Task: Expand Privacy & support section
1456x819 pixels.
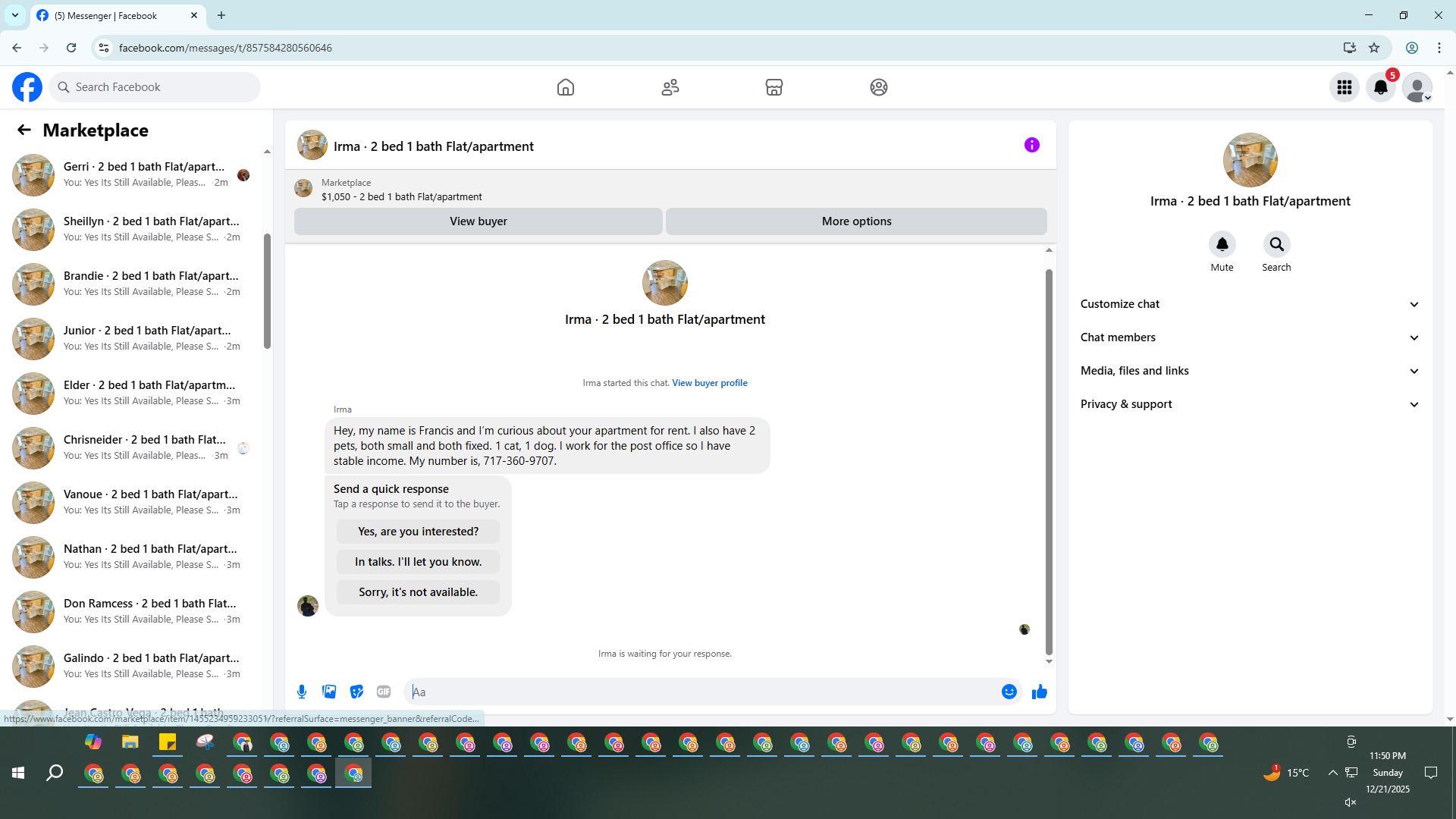Action: pos(1249,404)
